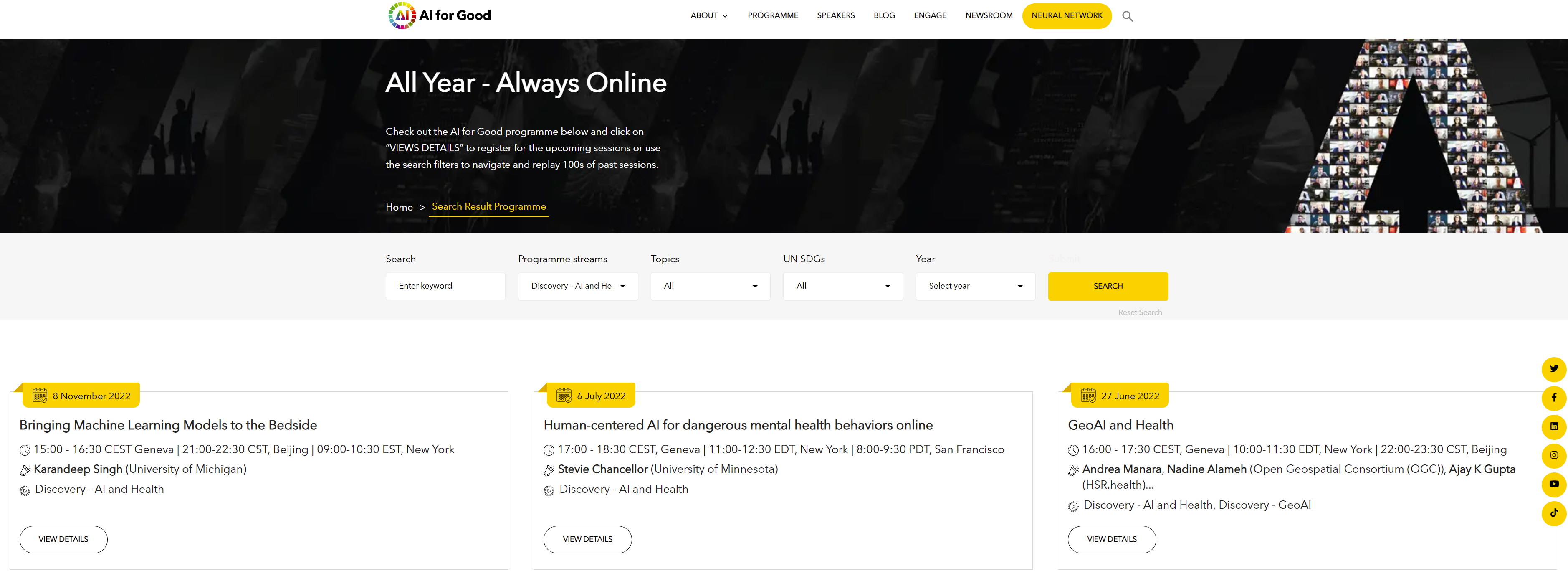Expand the Select year dropdown

coord(974,286)
